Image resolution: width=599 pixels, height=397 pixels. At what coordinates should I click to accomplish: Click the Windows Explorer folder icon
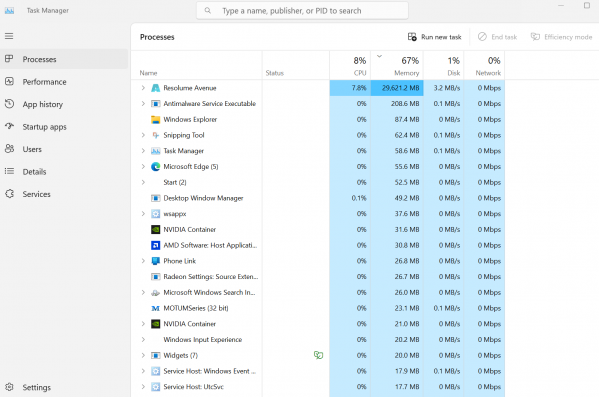(x=155, y=120)
